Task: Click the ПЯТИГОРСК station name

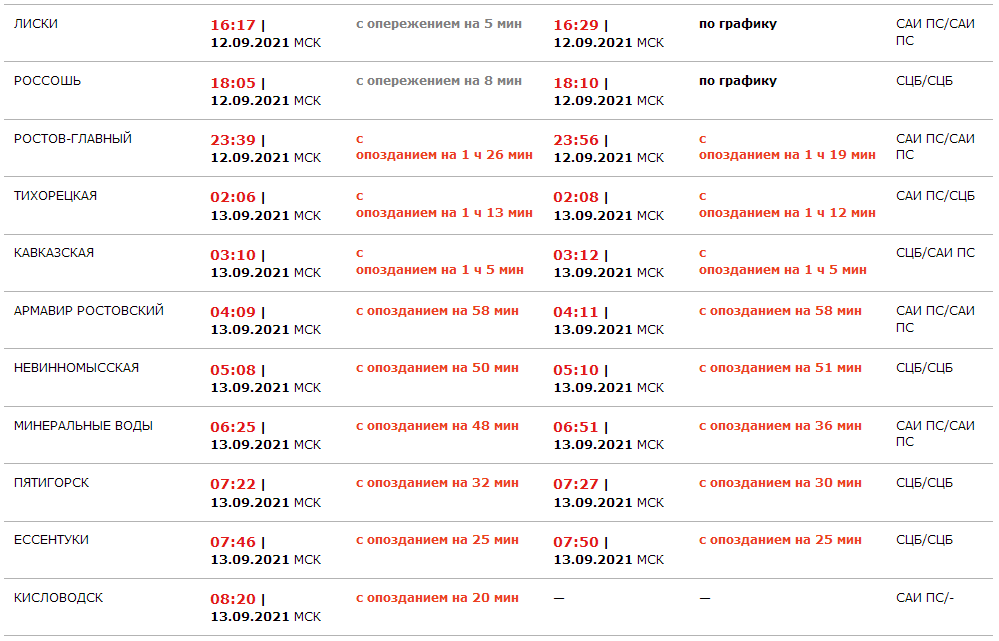Action: (x=52, y=483)
